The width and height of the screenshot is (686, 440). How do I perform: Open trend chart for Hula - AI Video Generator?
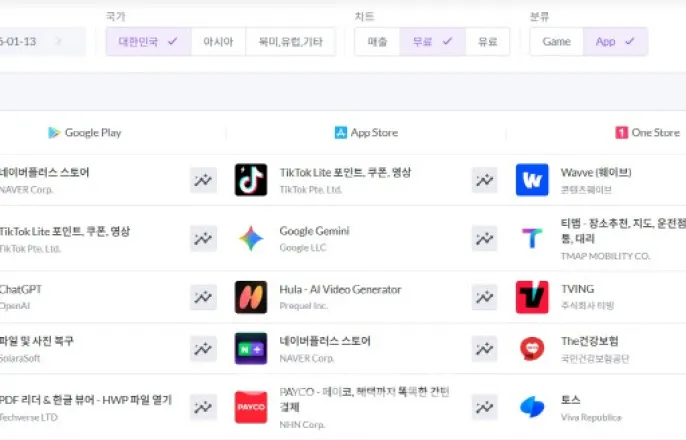click(x=485, y=297)
